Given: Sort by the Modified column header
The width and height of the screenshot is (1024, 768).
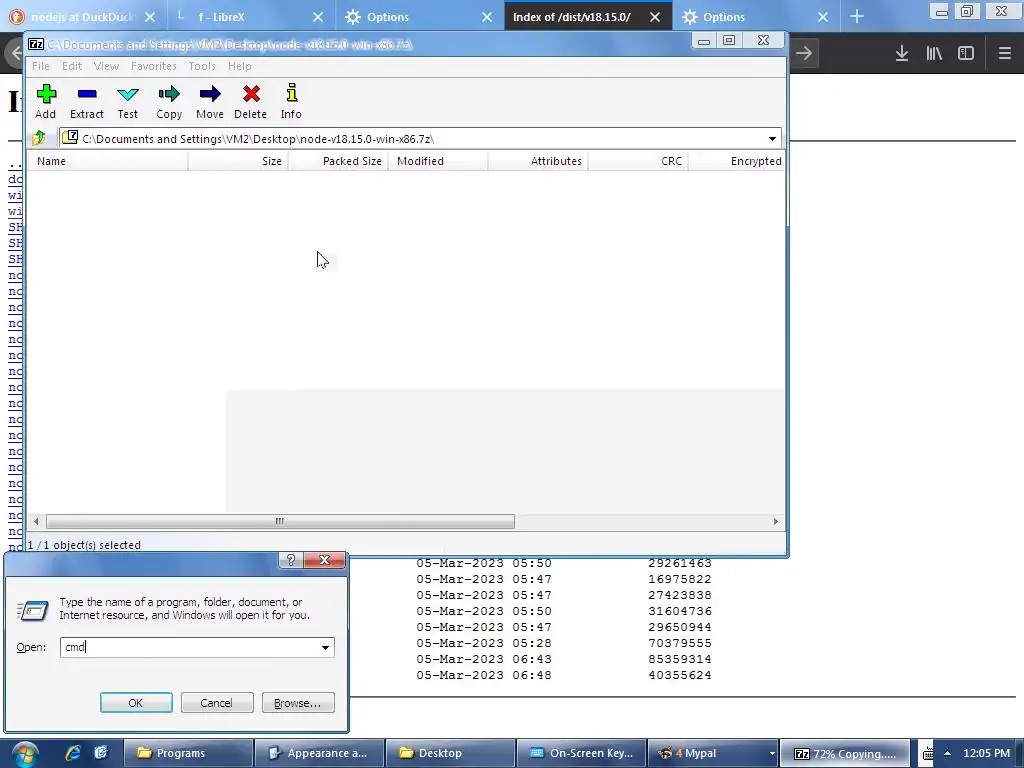Looking at the screenshot, I should click(x=438, y=161).
